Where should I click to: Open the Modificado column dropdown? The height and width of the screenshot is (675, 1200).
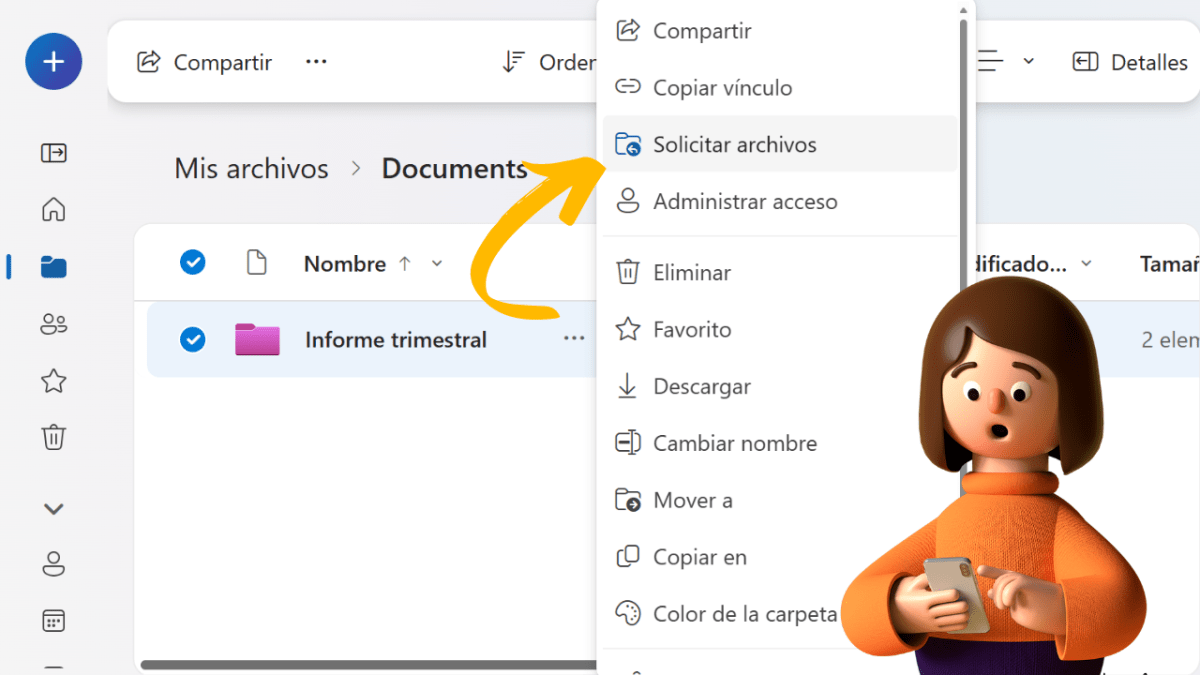pos(1087,263)
